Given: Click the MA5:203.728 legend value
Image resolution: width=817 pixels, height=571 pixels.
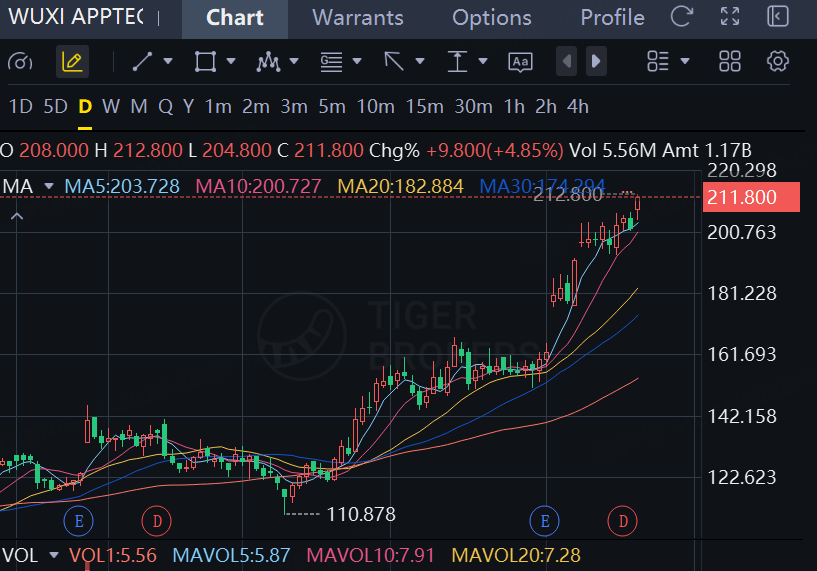Looking at the screenshot, I should pyautogui.click(x=122, y=186).
